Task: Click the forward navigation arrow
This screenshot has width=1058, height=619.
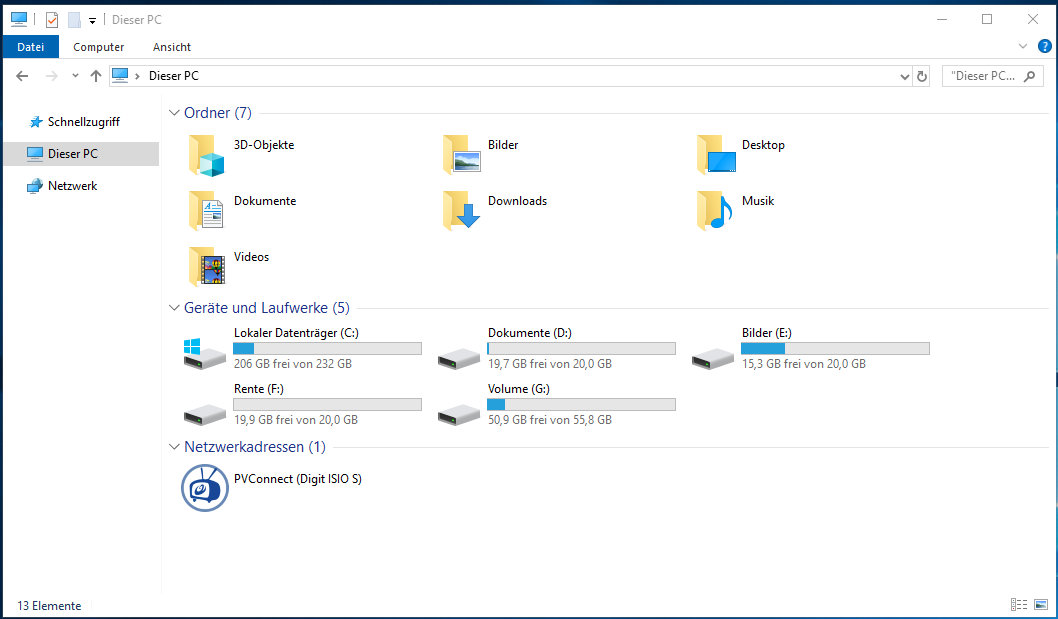Action: pyautogui.click(x=51, y=76)
